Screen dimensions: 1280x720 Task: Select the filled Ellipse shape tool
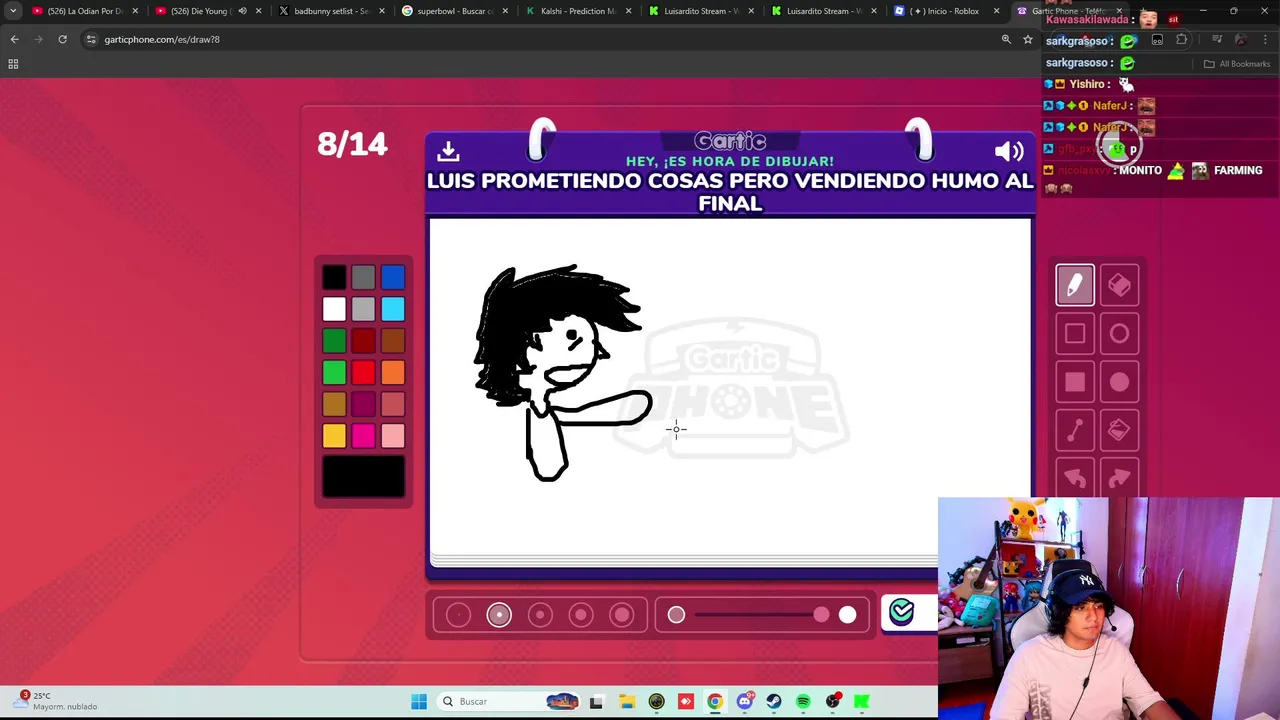tap(1119, 382)
